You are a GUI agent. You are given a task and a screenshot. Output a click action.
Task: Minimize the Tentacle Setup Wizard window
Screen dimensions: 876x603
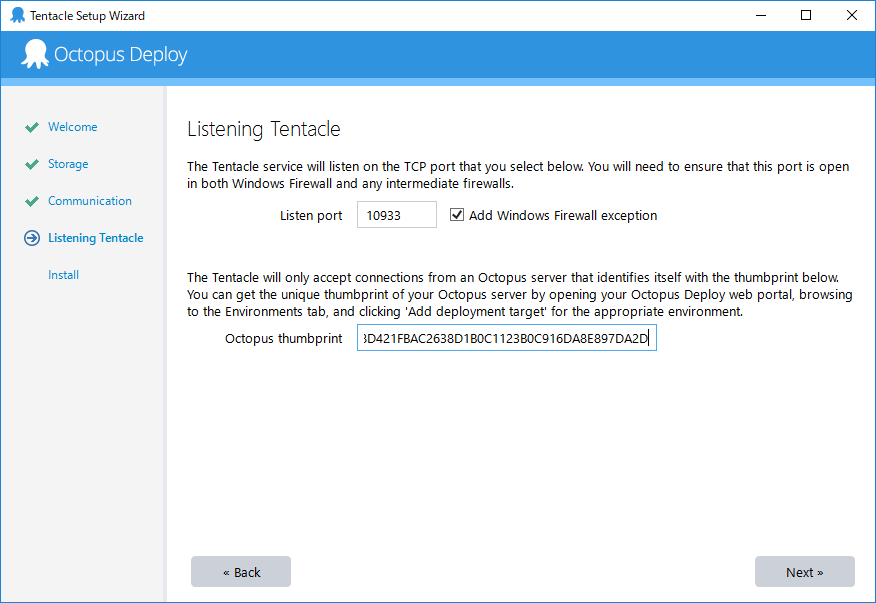pyautogui.click(x=761, y=15)
